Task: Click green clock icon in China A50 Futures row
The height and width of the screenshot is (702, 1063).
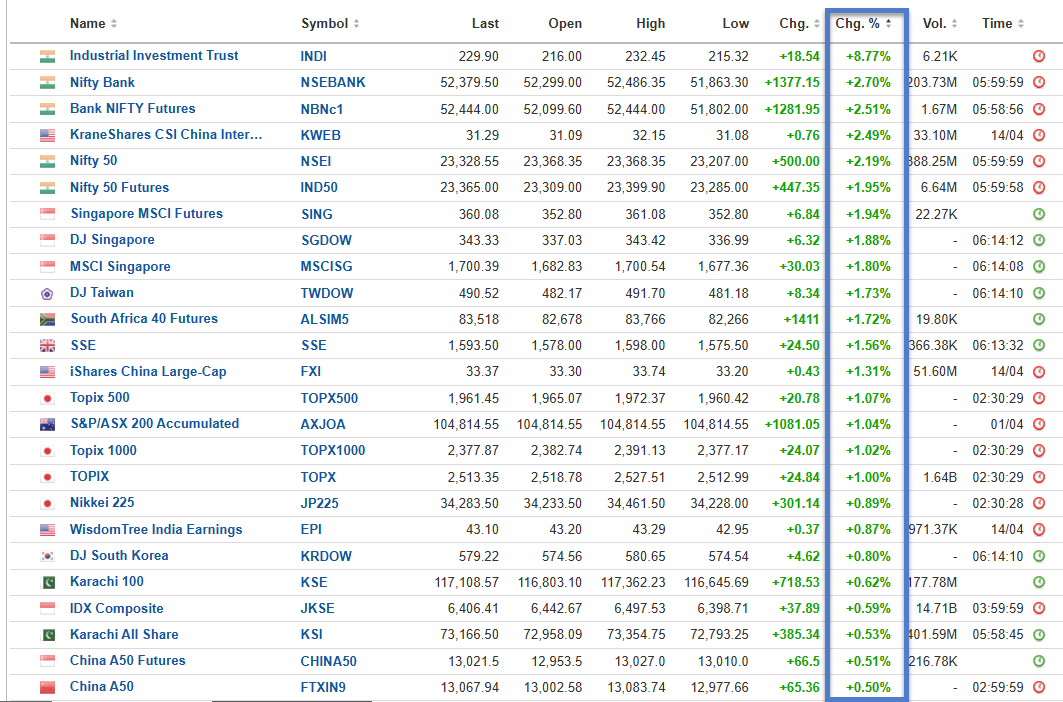Action: [1039, 661]
